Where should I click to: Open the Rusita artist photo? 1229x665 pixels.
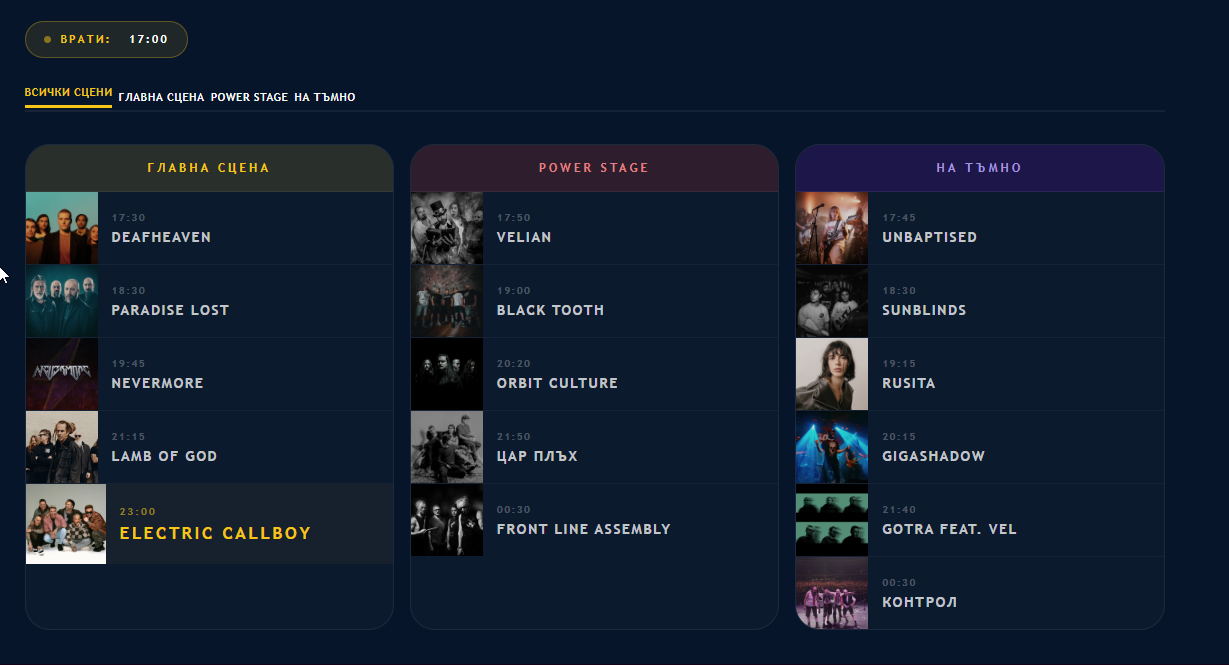point(832,374)
